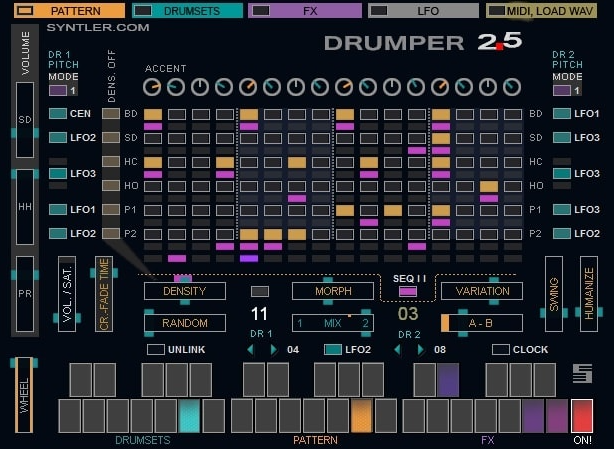Click the purple FX black key
The image size is (614, 449).
448,380
